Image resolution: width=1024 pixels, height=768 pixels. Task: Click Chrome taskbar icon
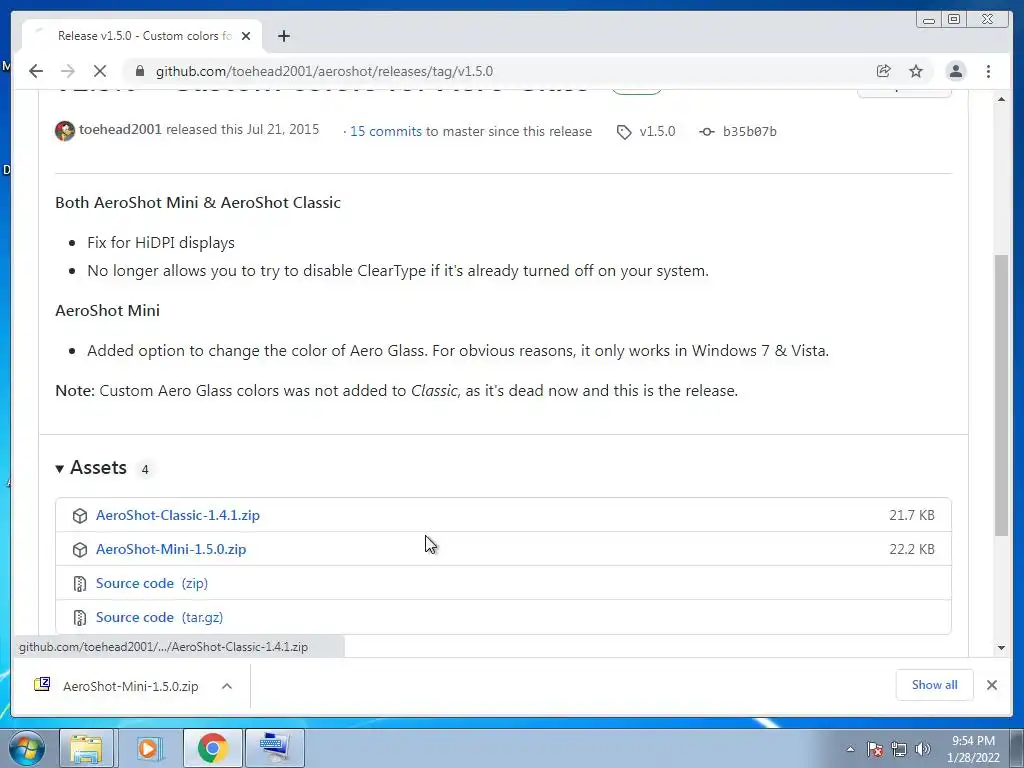[x=212, y=748]
